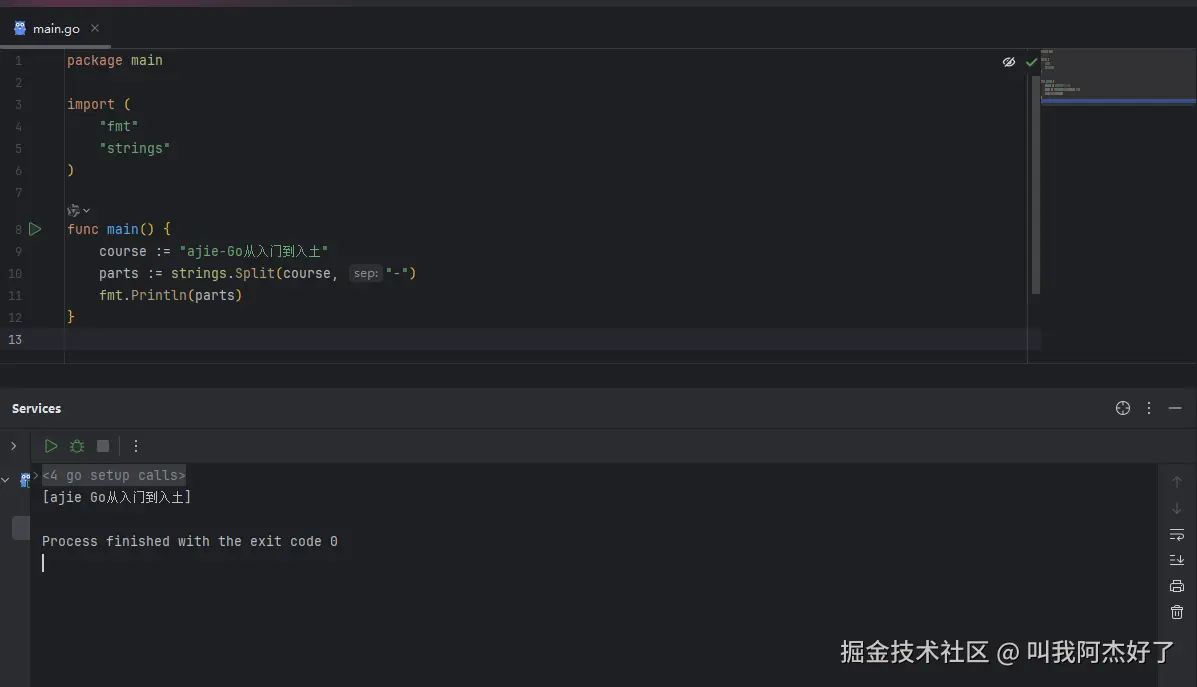
Task: Print console output
Action: click(x=1176, y=586)
